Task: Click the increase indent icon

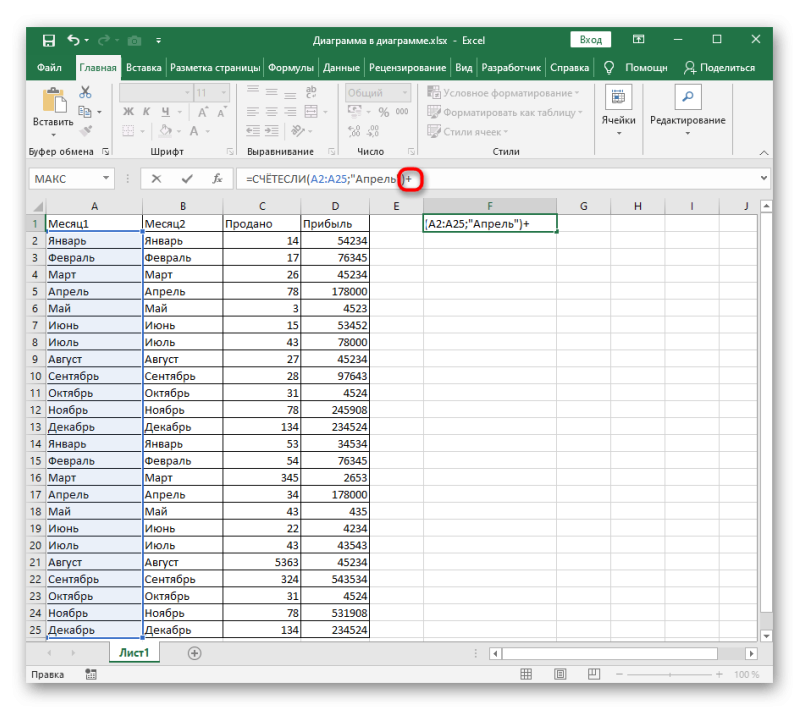Action: [x=271, y=131]
